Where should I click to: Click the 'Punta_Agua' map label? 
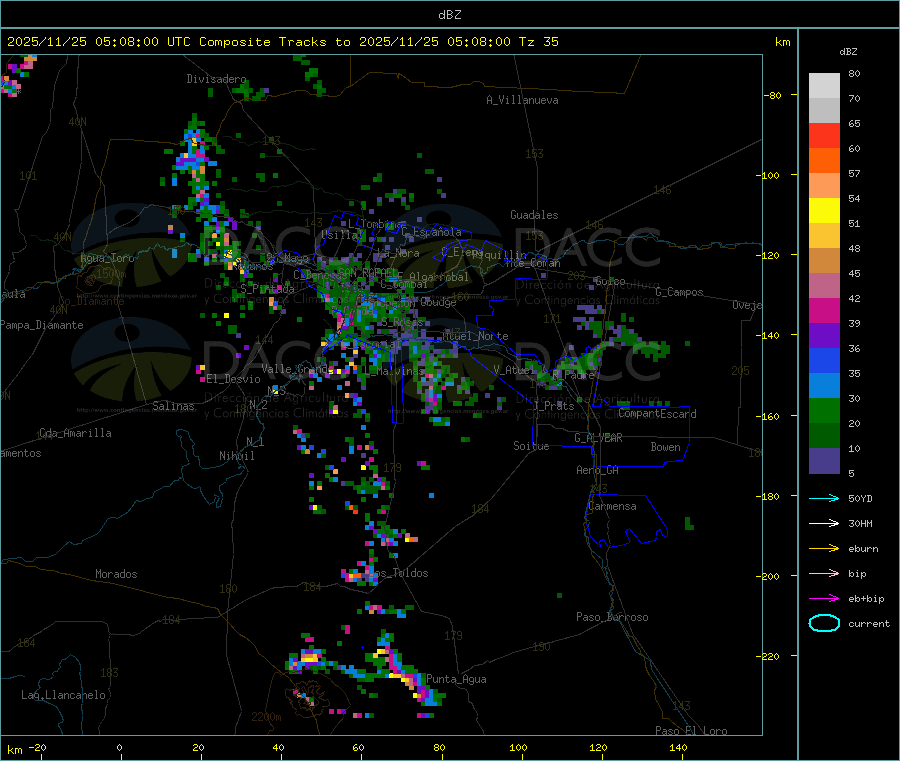[x=456, y=679]
